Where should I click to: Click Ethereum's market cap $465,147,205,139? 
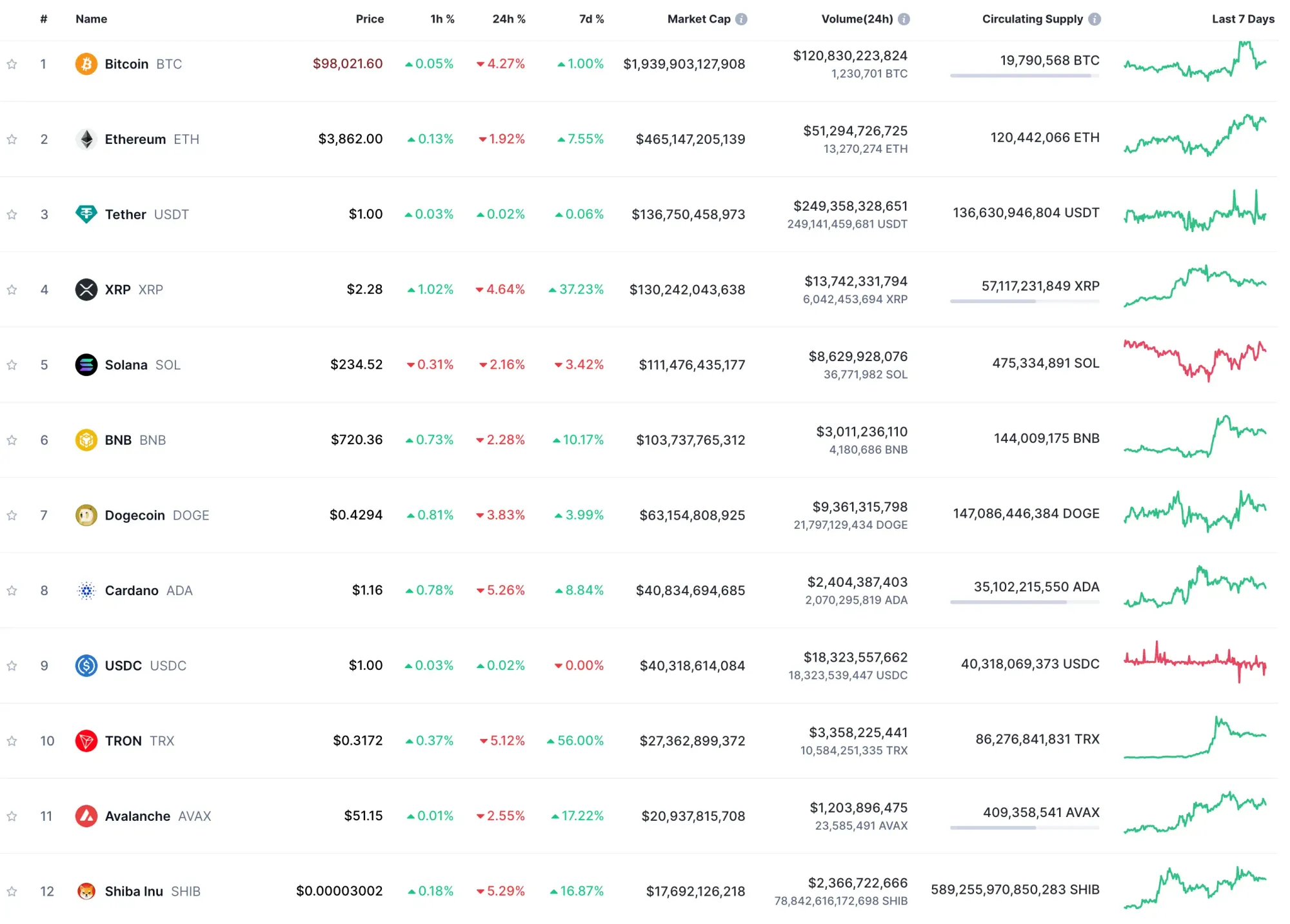click(x=690, y=139)
